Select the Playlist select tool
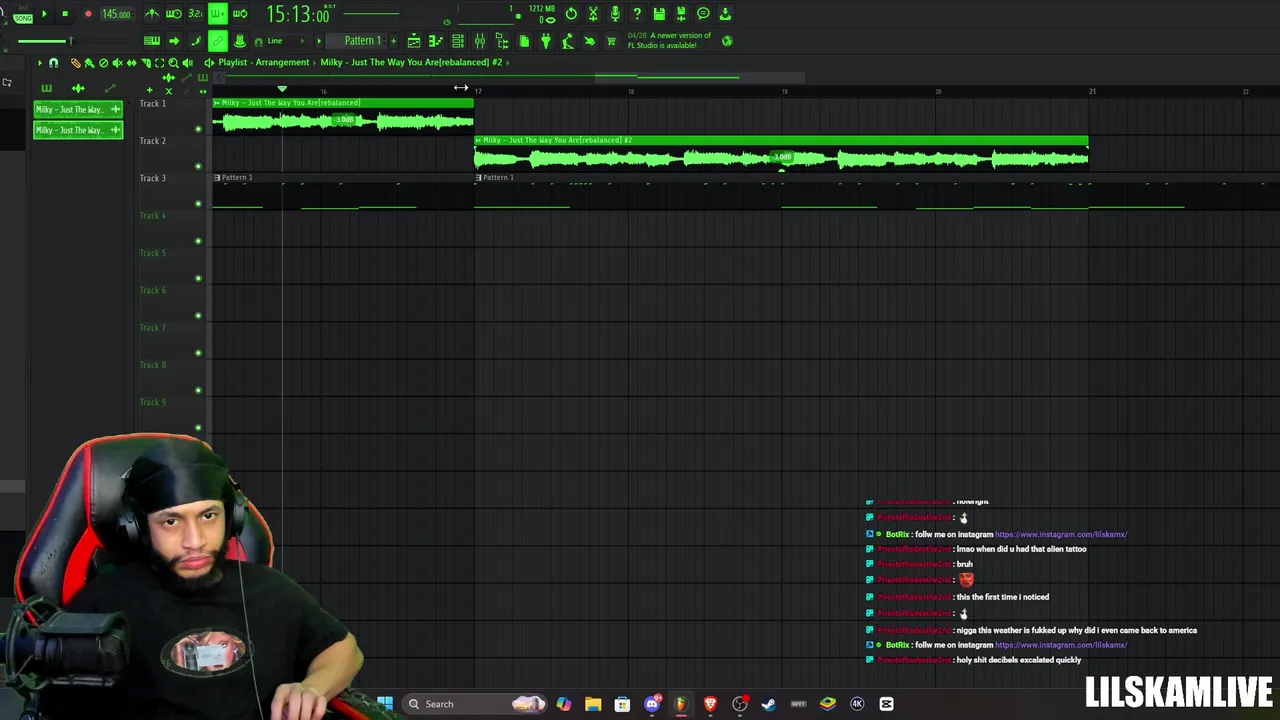The width and height of the screenshot is (1280, 720). pyautogui.click(x=159, y=62)
